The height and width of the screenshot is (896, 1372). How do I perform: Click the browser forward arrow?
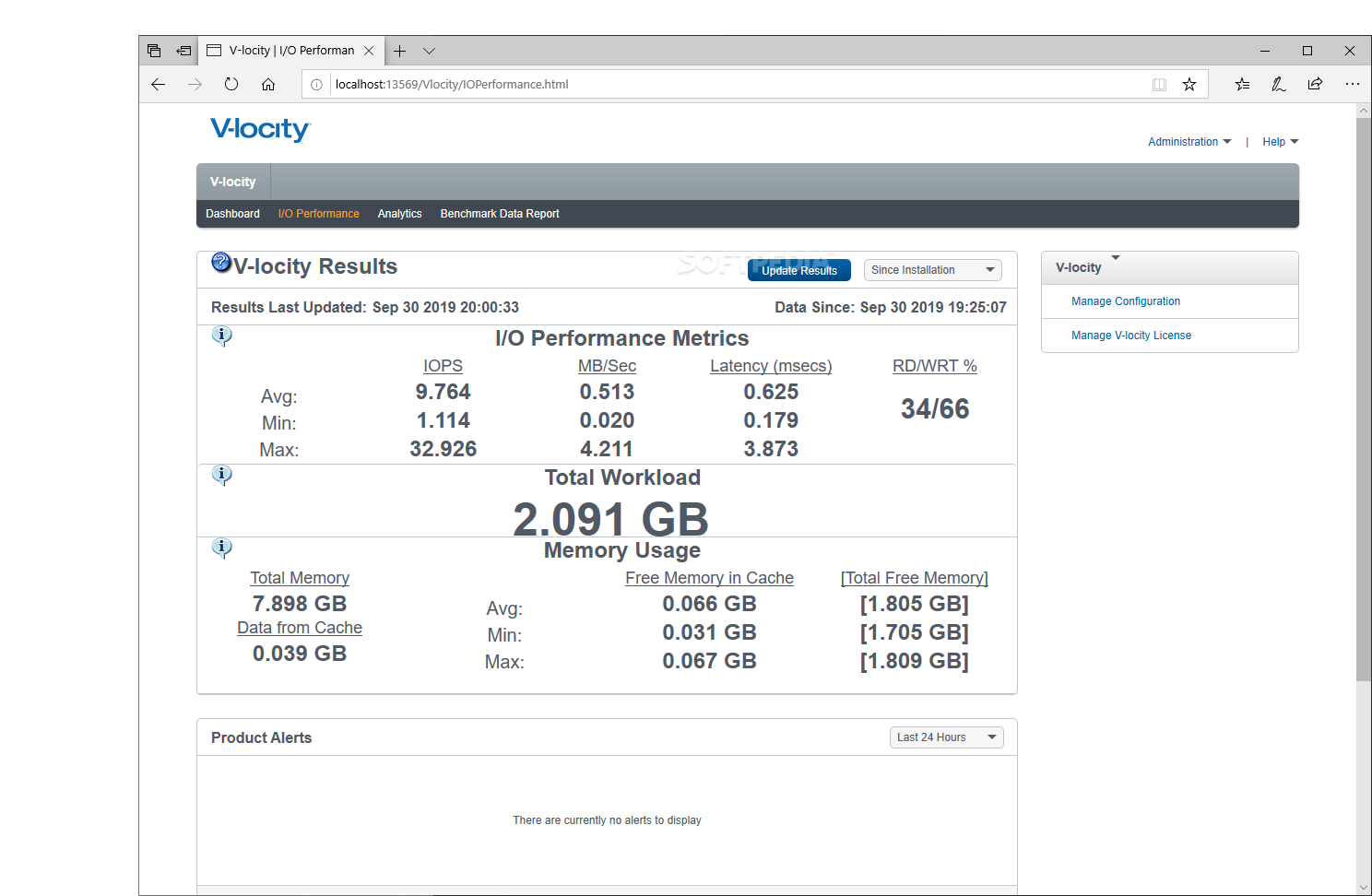(x=195, y=84)
